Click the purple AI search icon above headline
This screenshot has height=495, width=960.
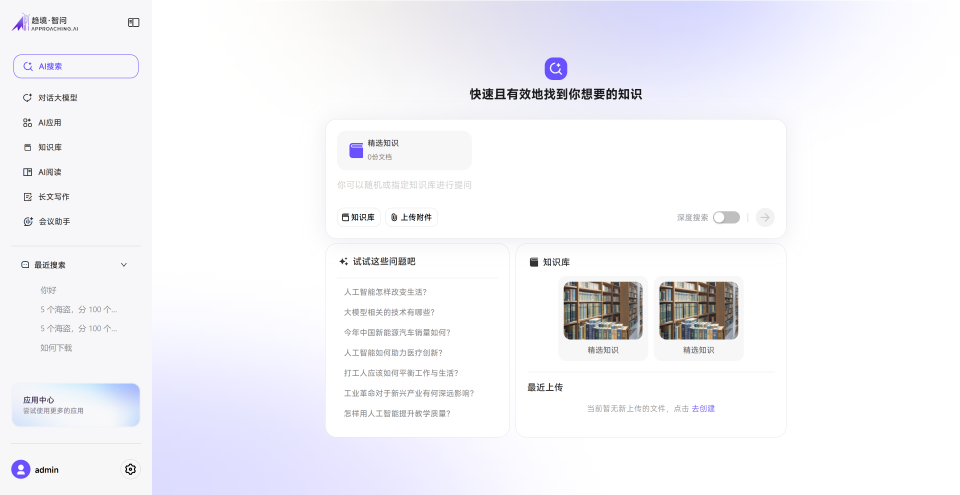coord(556,69)
